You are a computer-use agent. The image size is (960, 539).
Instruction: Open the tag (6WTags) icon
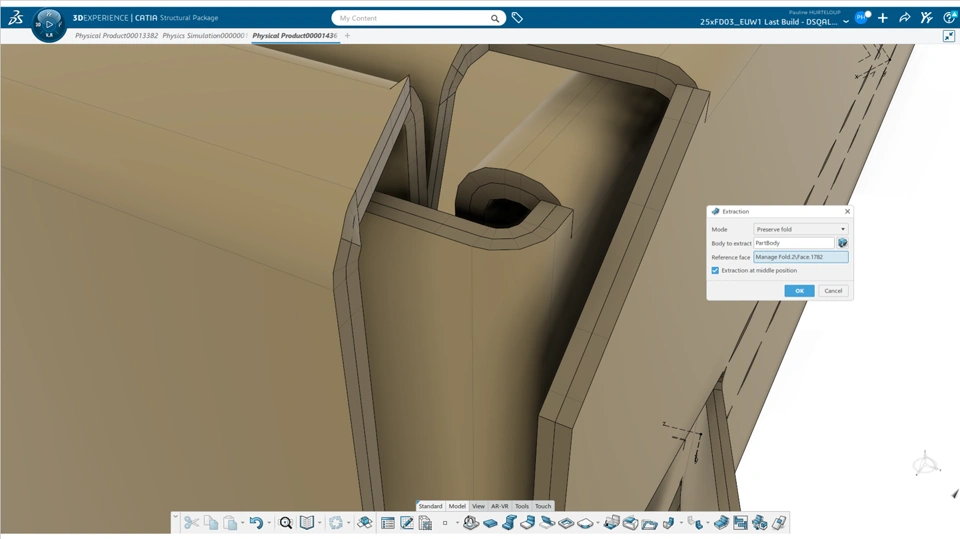517,18
